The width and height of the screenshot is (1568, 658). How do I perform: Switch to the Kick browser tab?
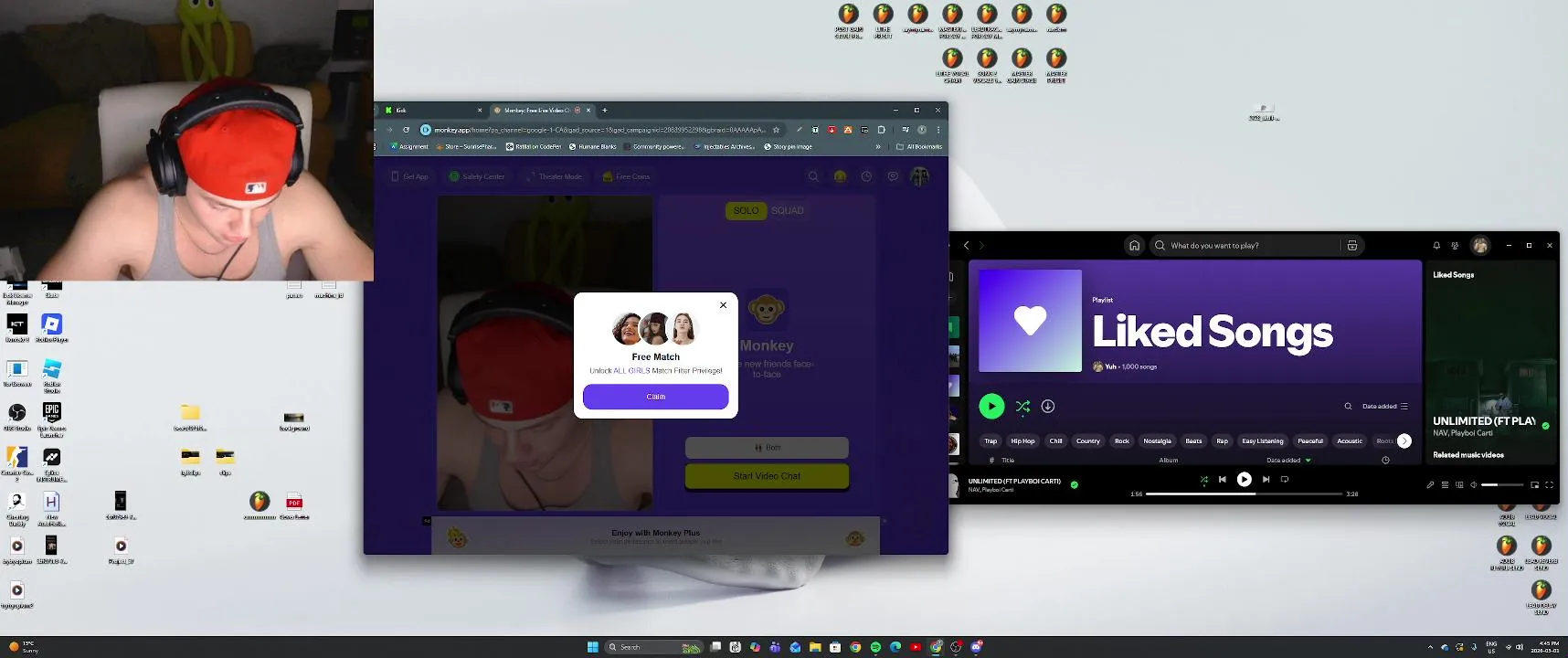[431, 110]
